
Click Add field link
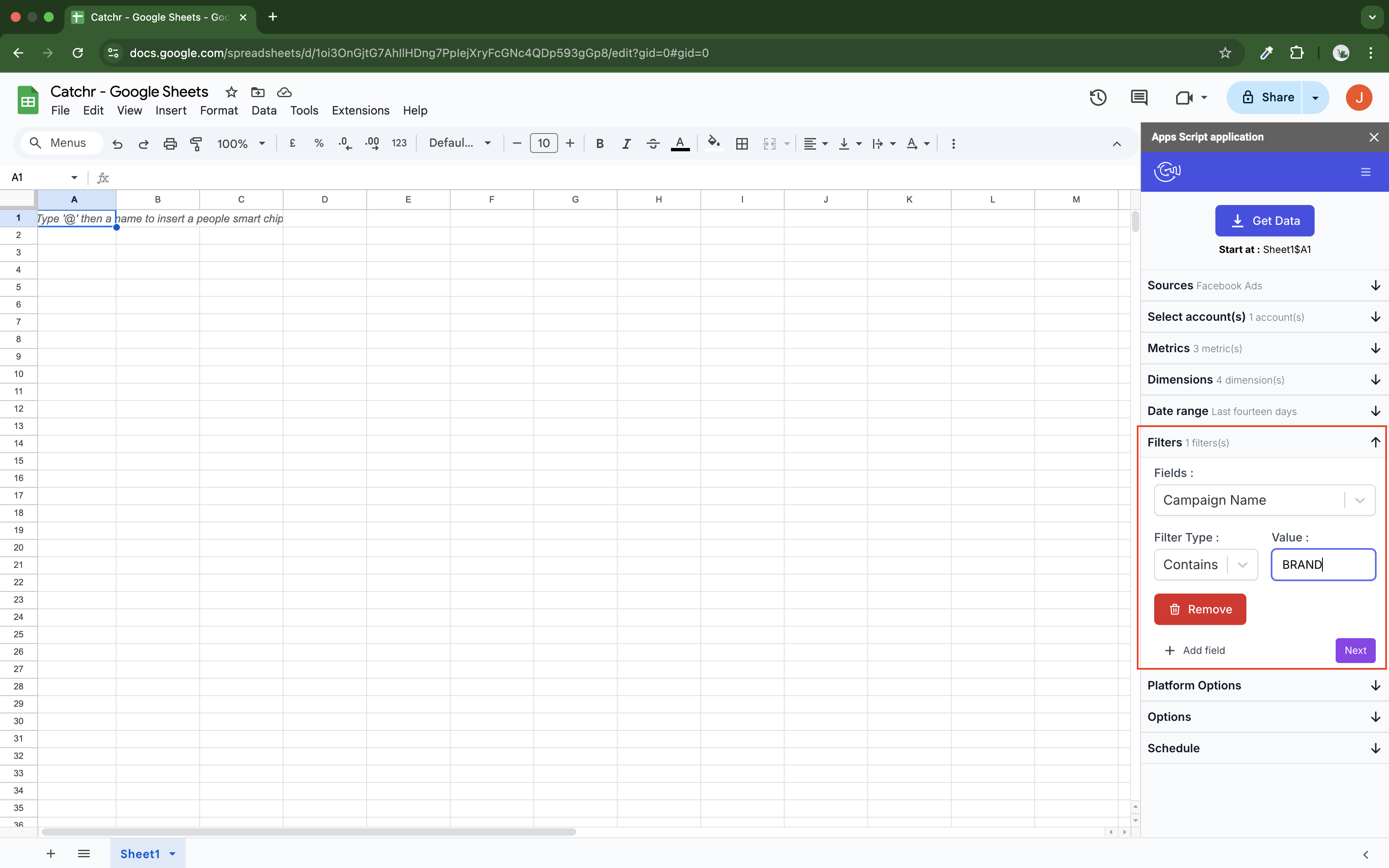(x=1194, y=651)
